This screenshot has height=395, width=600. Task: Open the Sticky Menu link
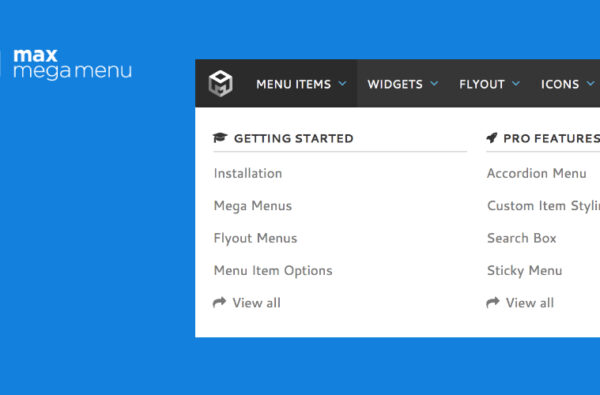[525, 271]
